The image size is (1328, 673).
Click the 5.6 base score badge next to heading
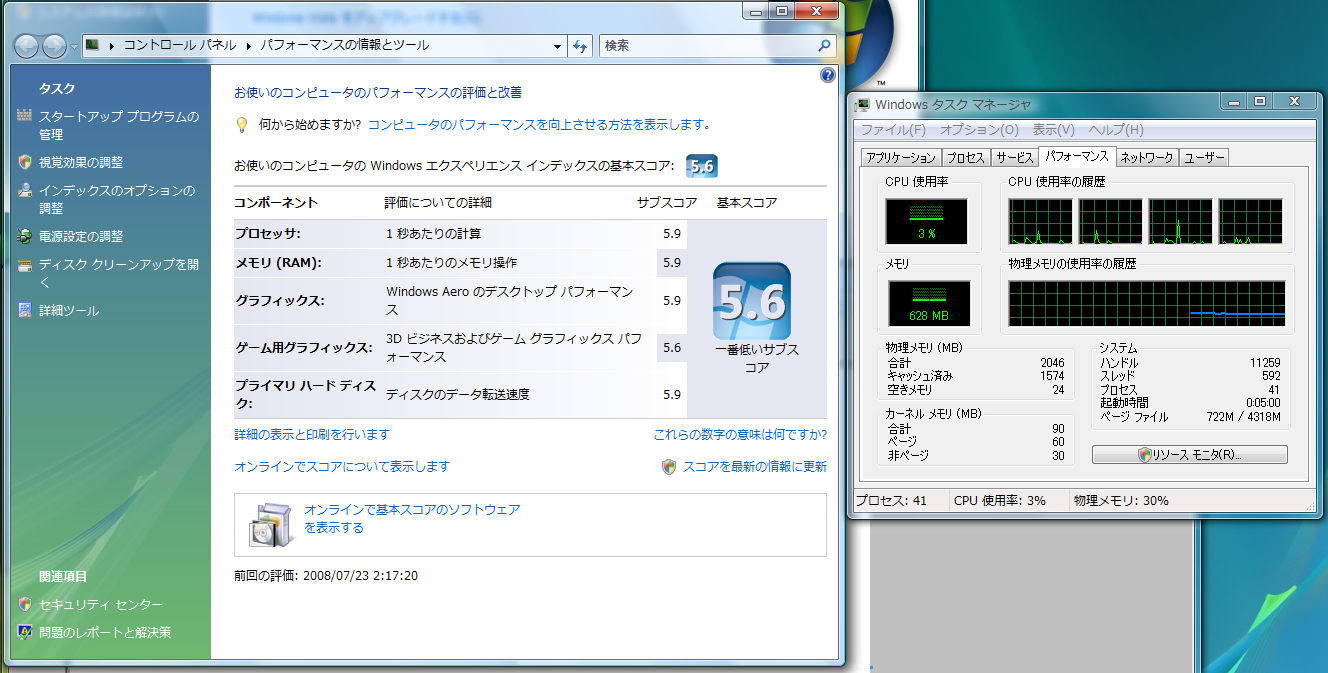point(702,166)
